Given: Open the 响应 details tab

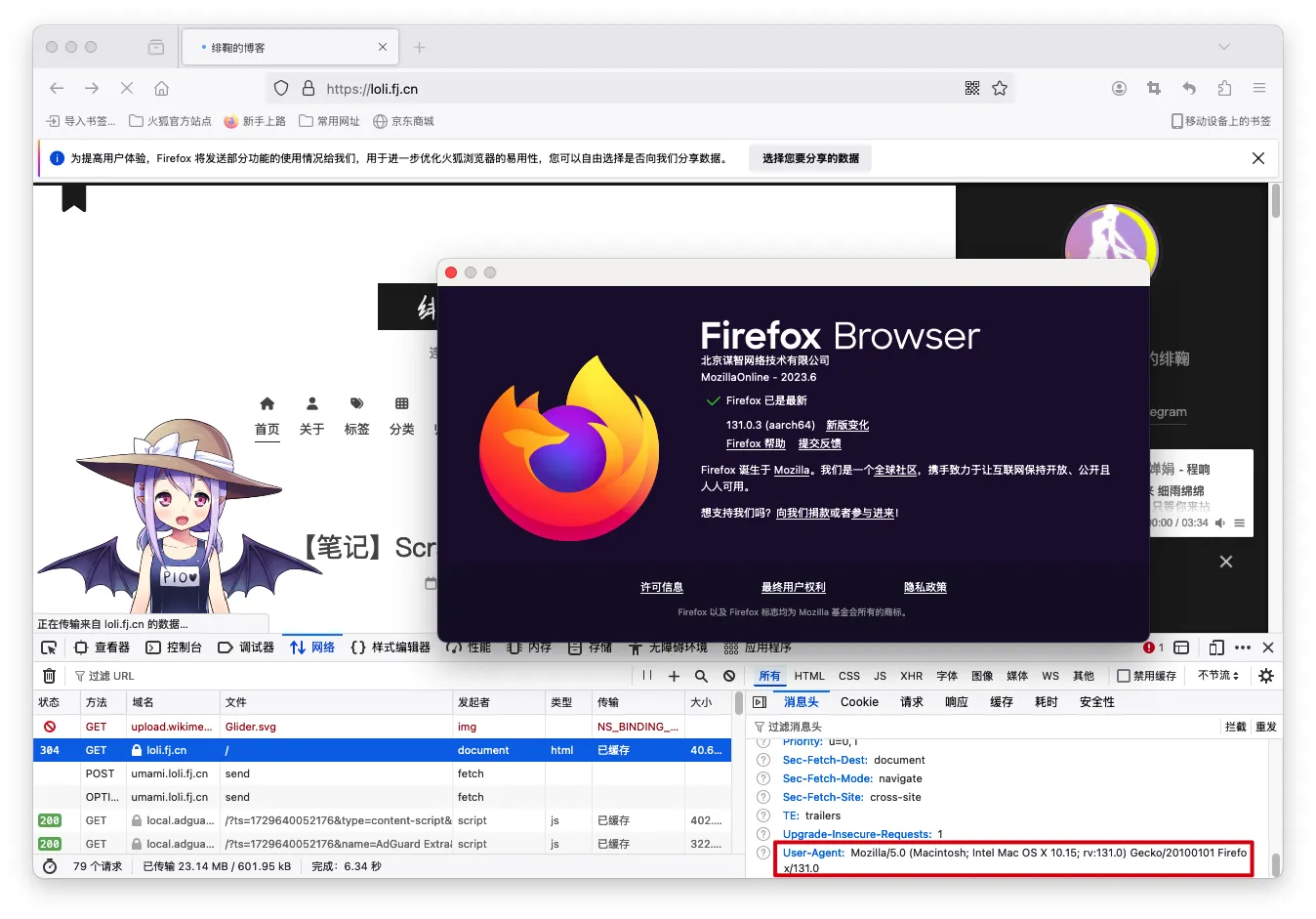Looking at the screenshot, I should point(957,702).
